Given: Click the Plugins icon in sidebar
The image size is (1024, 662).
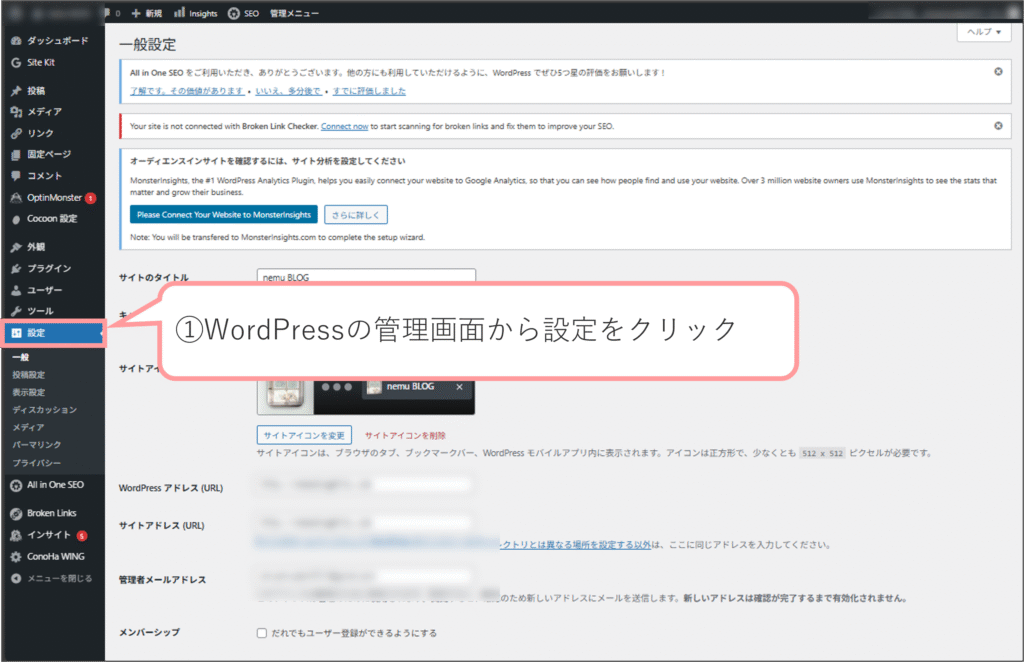Looking at the screenshot, I should tap(16, 268).
